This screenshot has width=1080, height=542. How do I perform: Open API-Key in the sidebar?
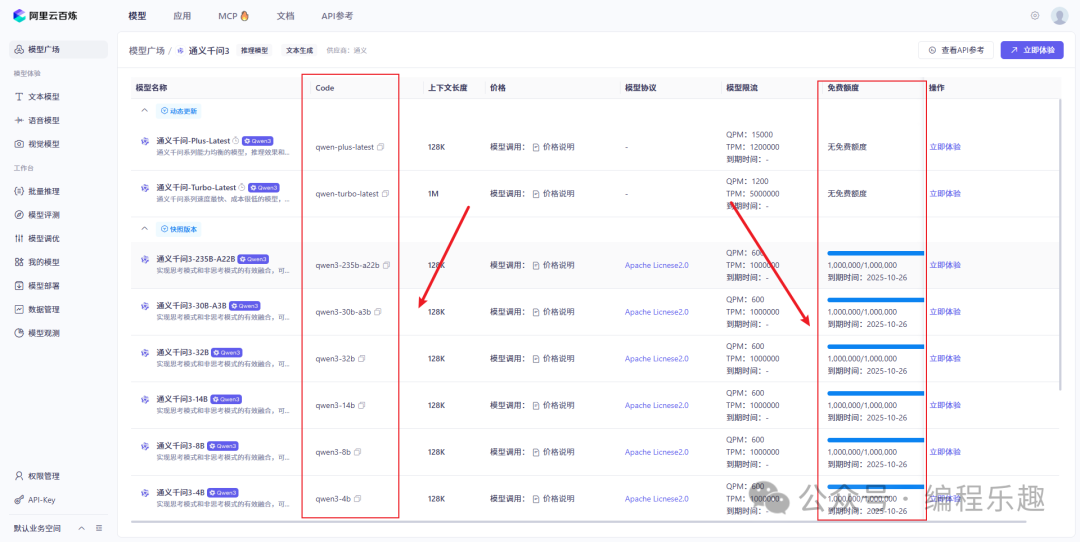click(x=58, y=500)
